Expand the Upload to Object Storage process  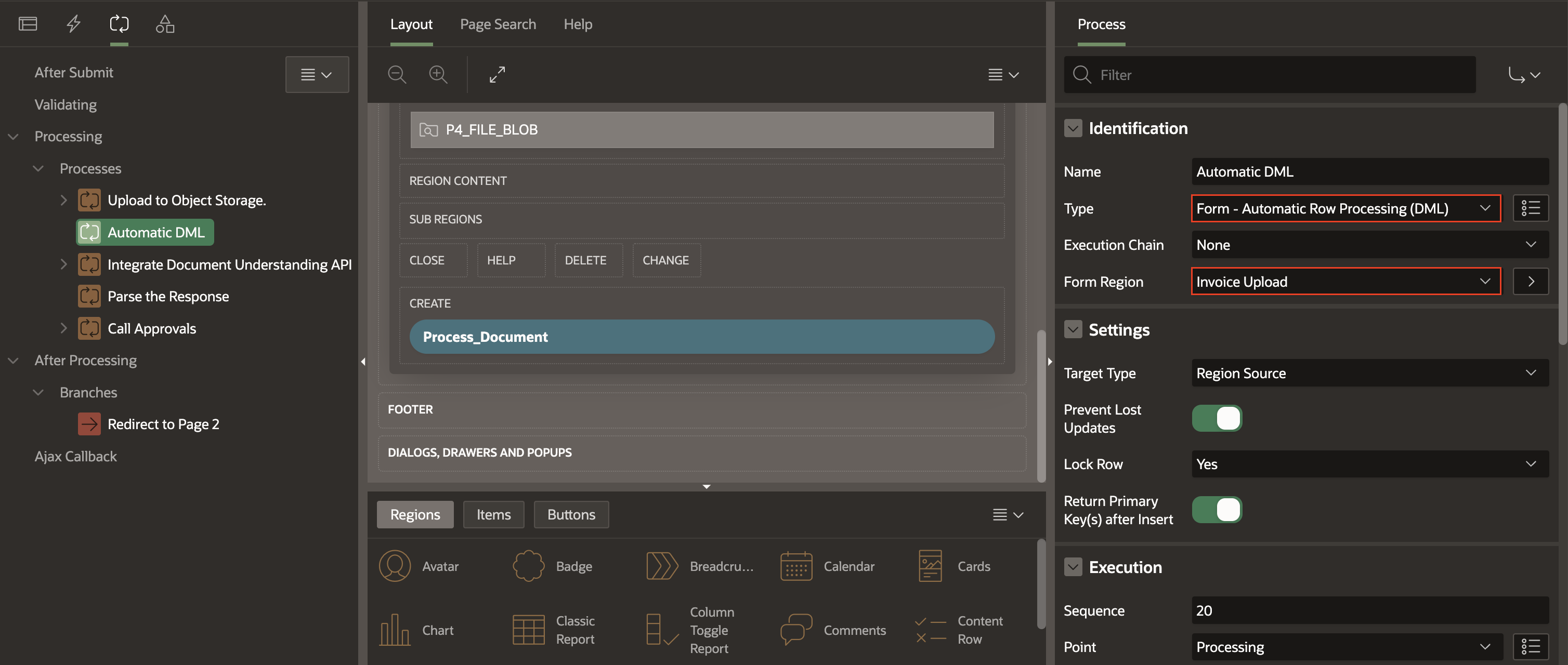click(x=63, y=200)
